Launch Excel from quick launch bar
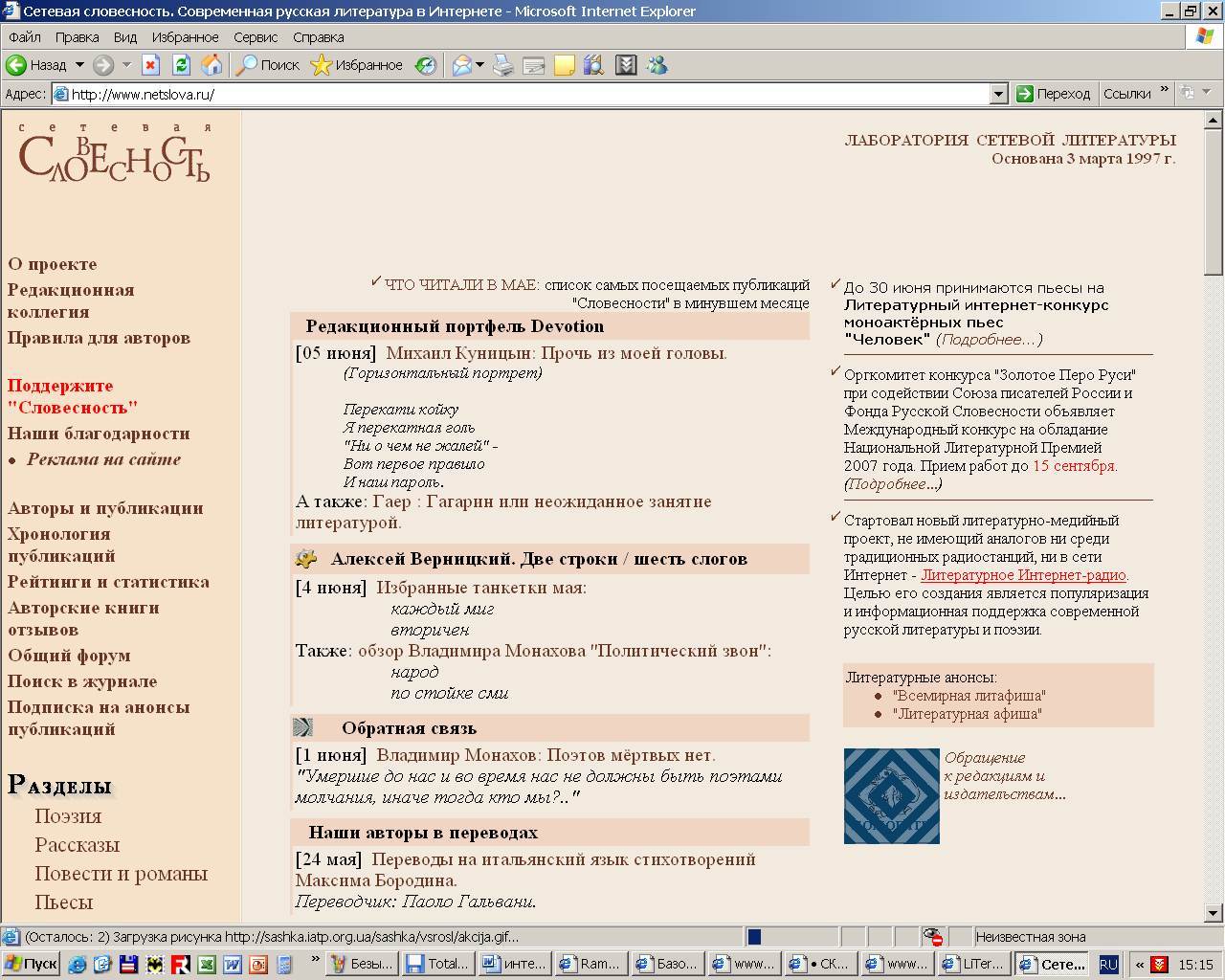The image size is (1225, 980). point(206,965)
